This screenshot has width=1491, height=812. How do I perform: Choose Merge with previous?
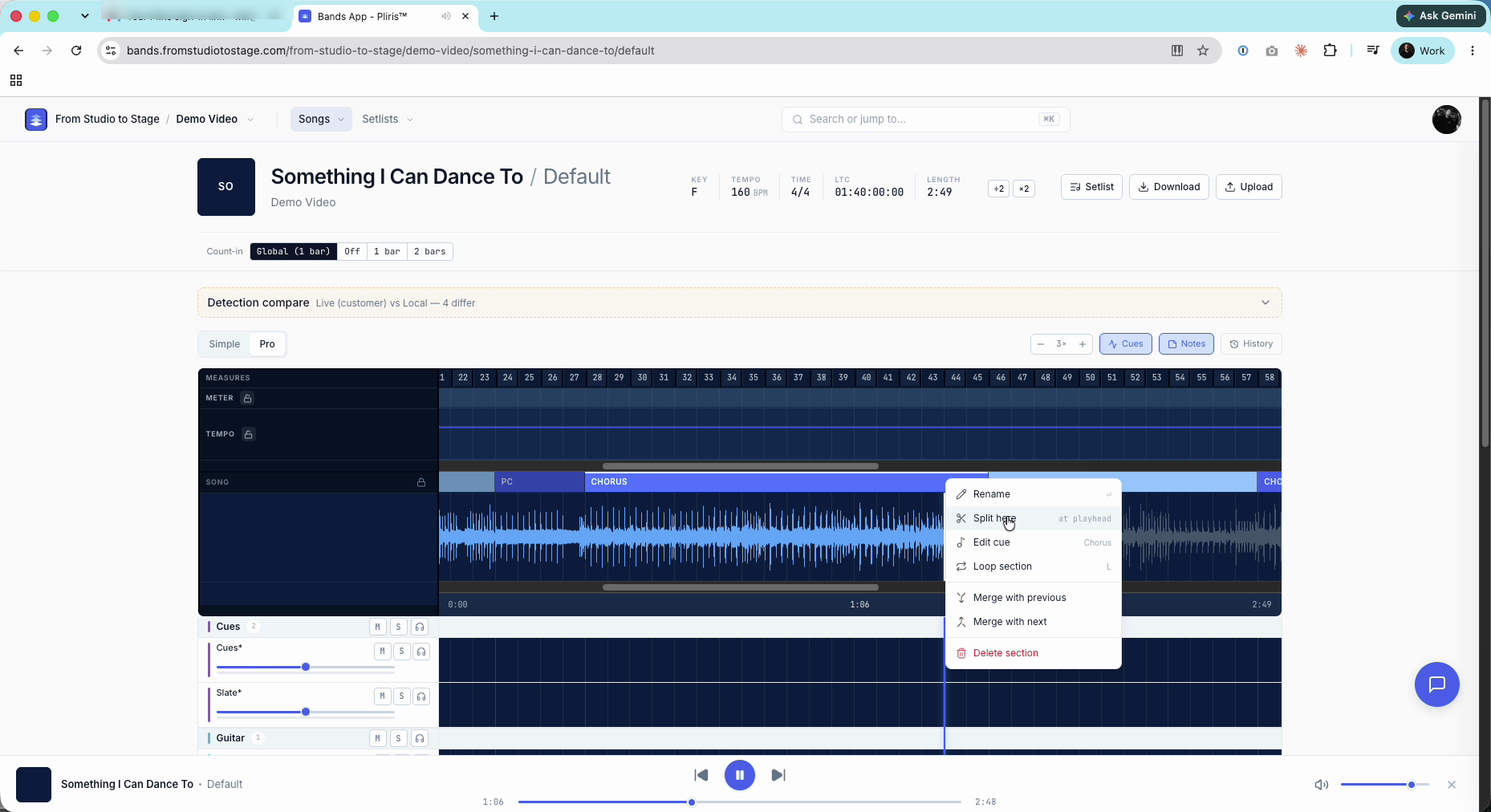pyautogui.click(x=1034, y=598)
